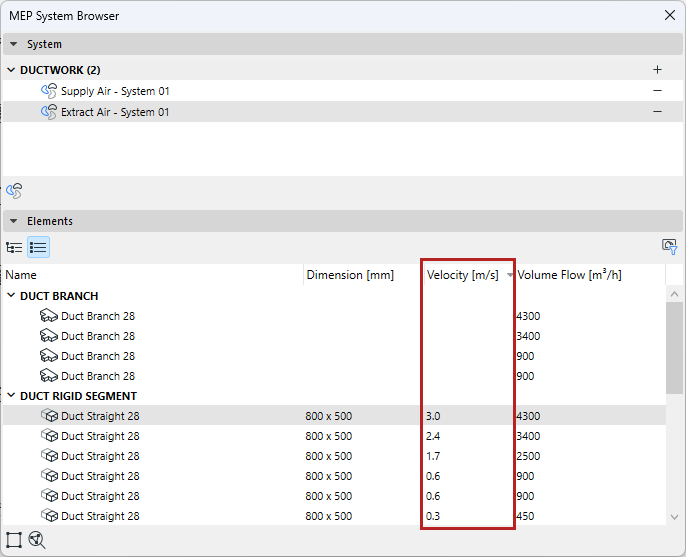
Task: Open the element filter settings icon
Action: [x=669, y=247]
